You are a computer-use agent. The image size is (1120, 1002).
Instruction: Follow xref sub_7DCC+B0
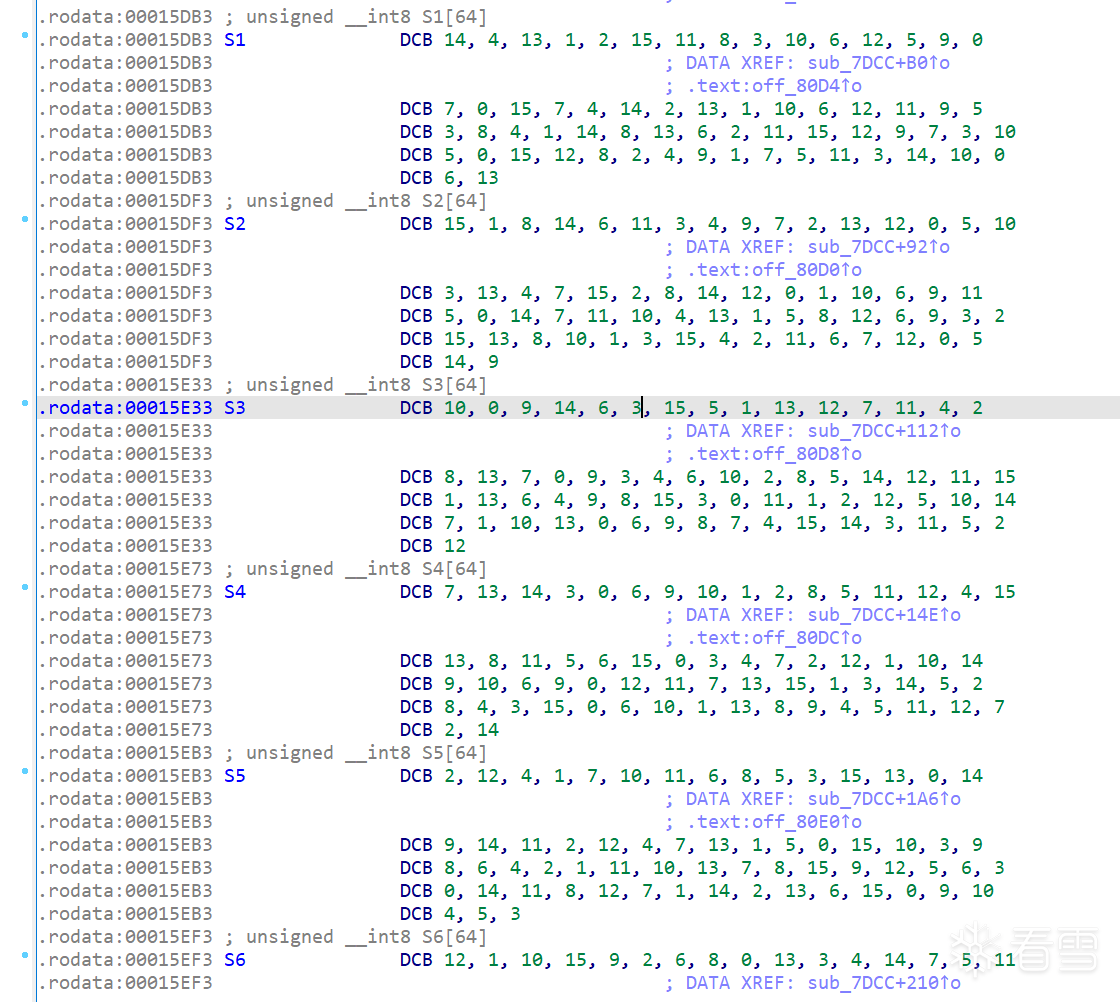coord(878,63)
